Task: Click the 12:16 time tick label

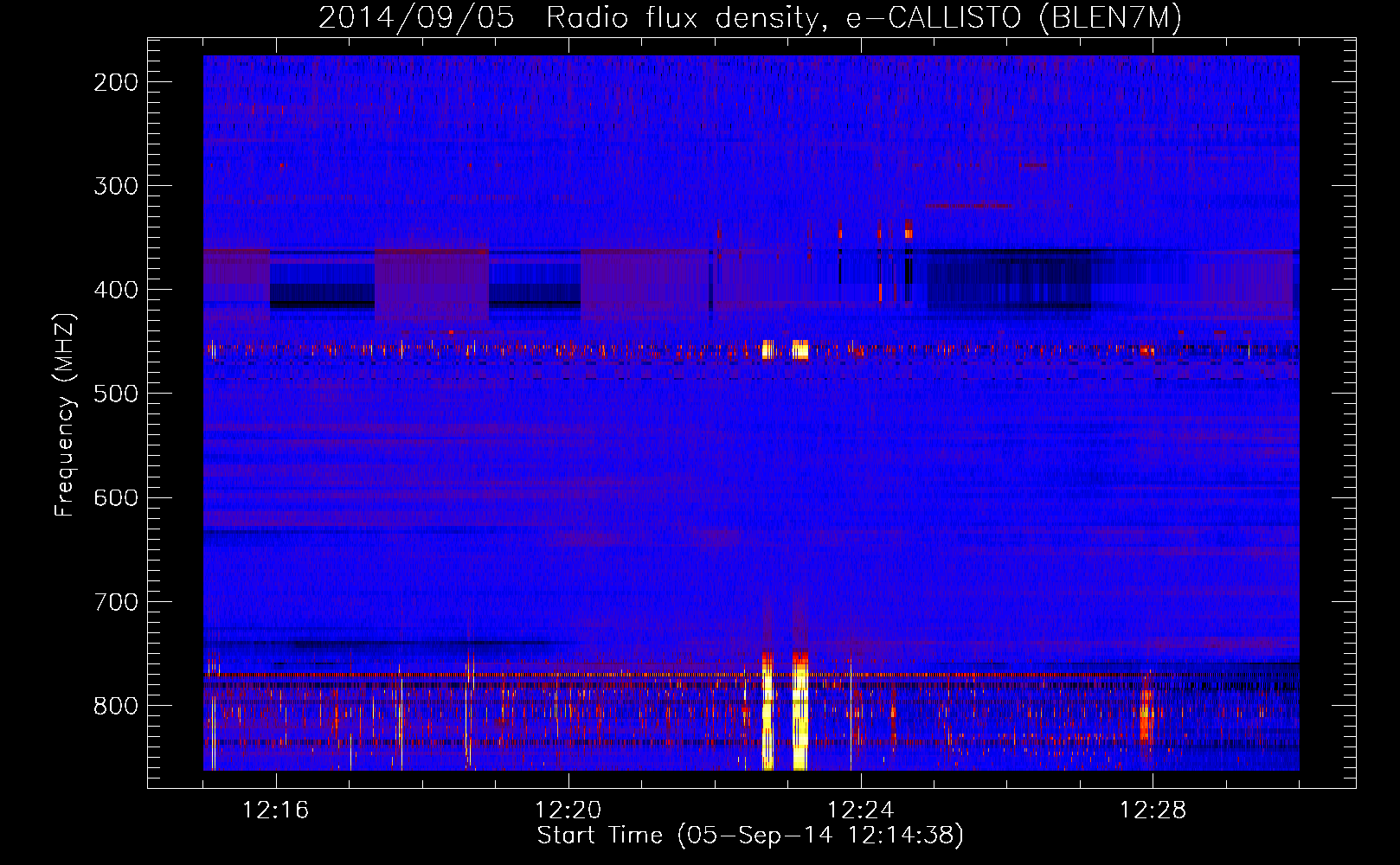Action: [x=276, y=811]
